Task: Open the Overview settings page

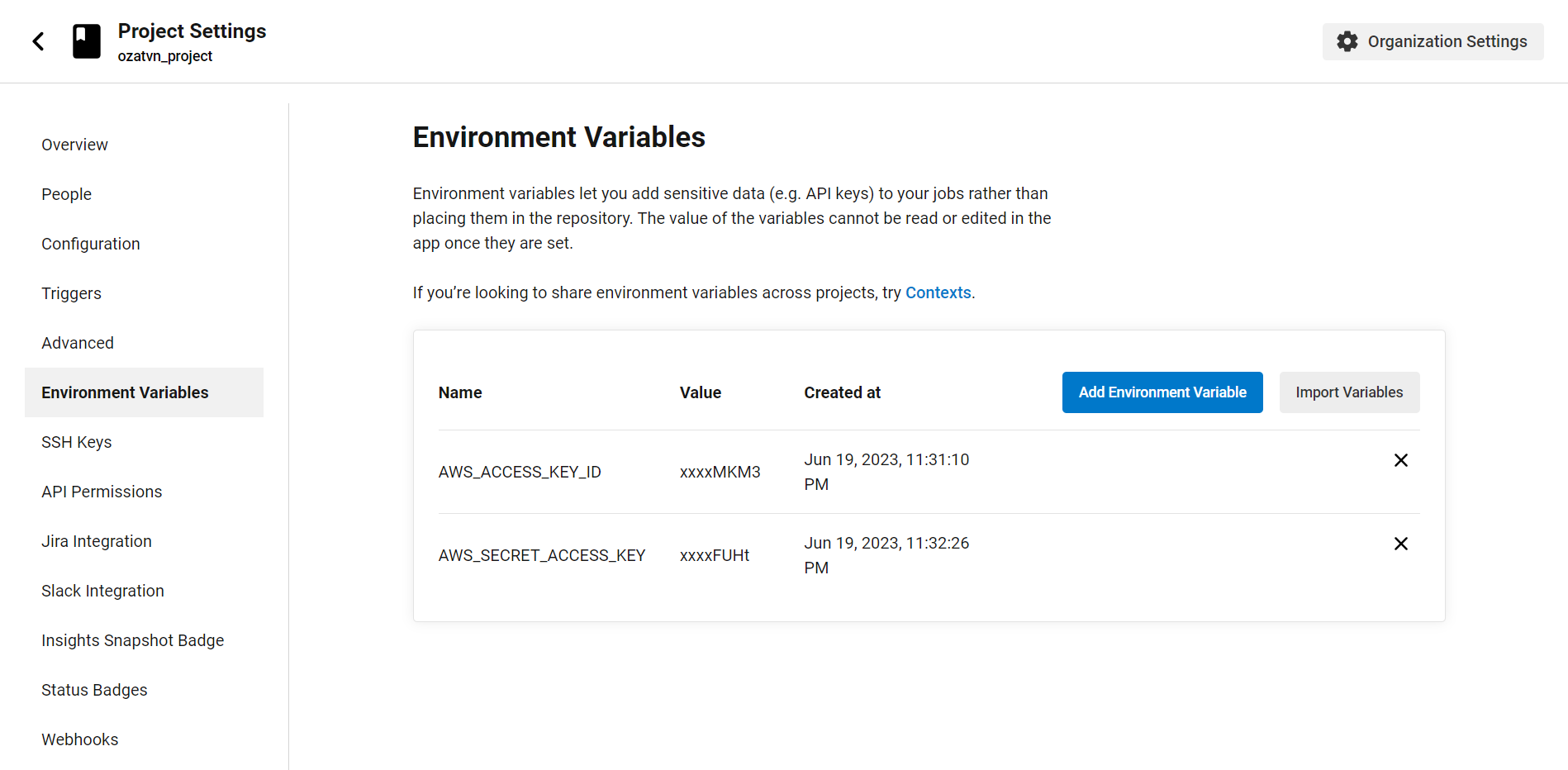Action: (74, 145)
